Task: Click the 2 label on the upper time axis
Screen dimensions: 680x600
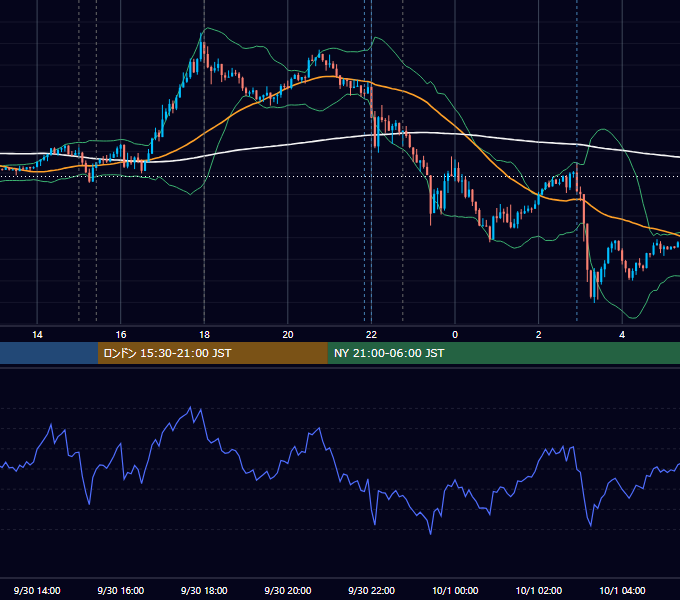Action: coord(539,335)
